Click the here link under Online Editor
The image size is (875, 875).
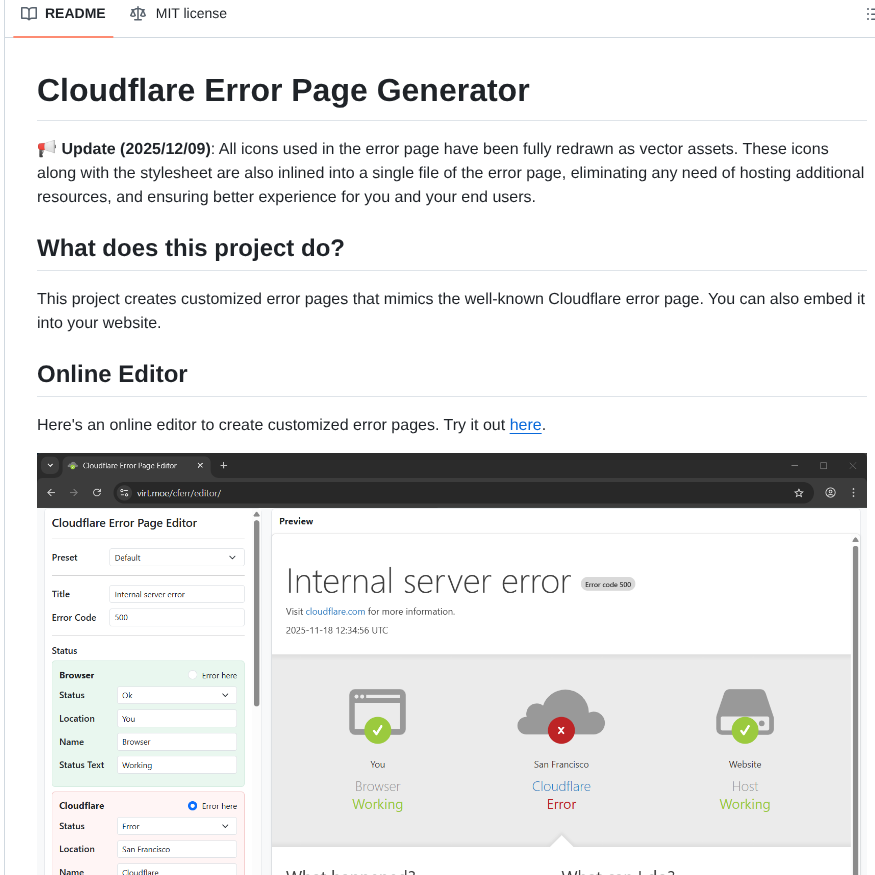[x=525, y=424]
